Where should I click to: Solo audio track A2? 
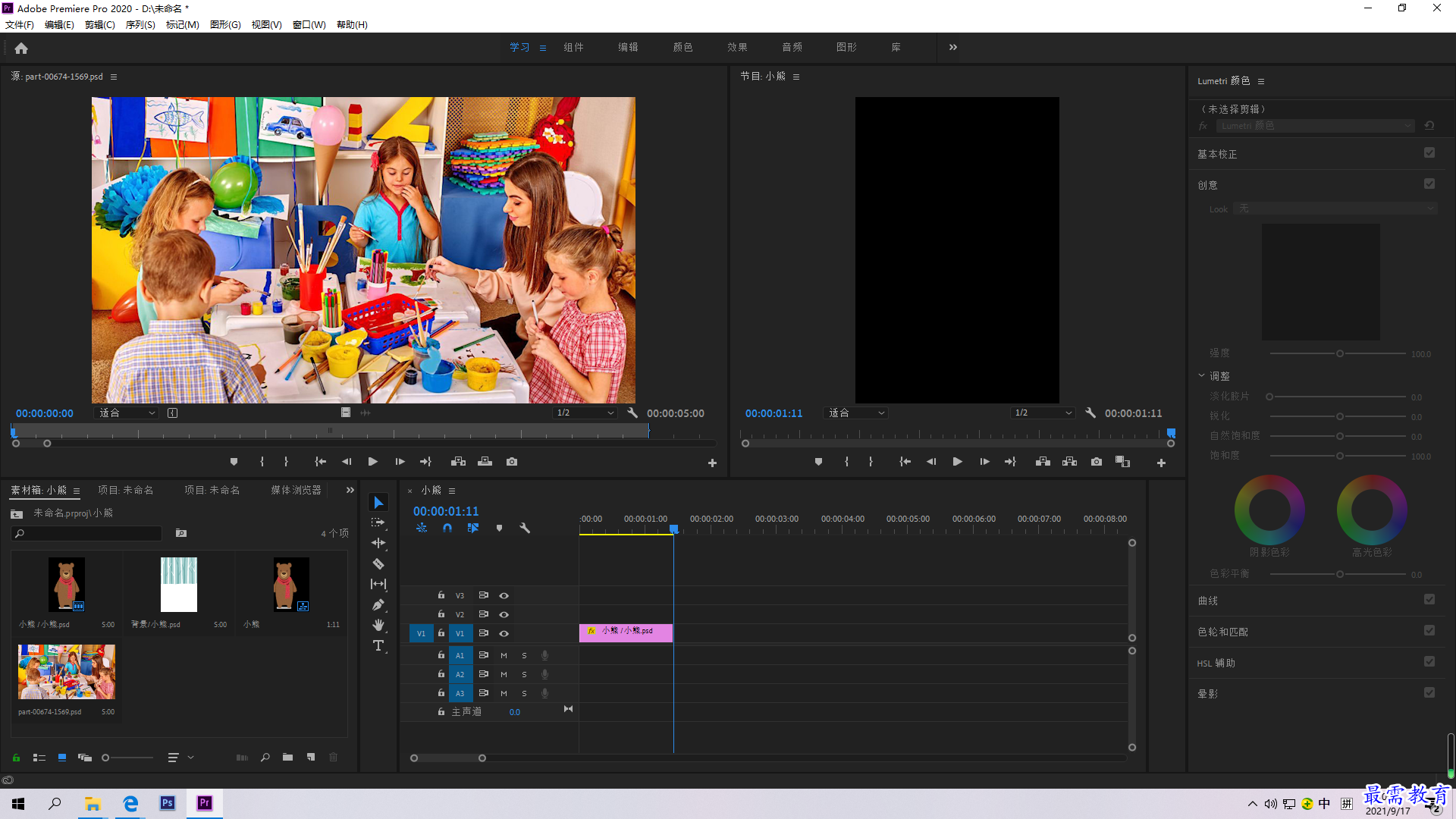coord(524,674)
